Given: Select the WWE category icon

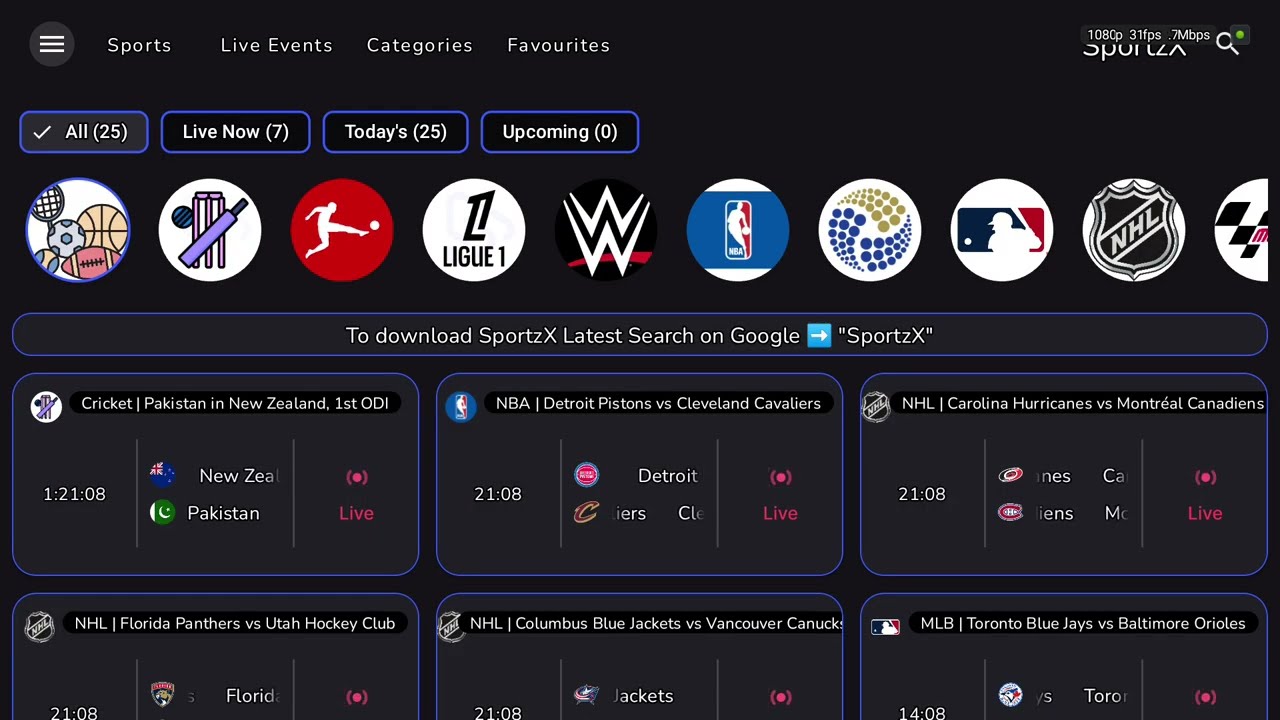Looking at the screenshot, I should click(x=606, y=230).
